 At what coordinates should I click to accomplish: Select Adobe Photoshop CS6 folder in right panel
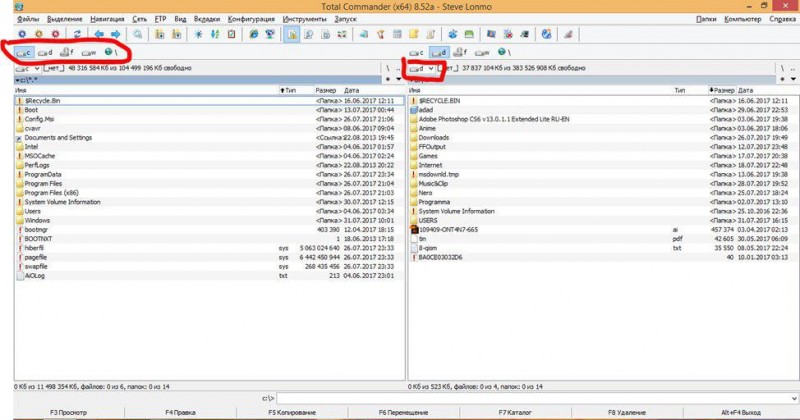click(603, 119)
